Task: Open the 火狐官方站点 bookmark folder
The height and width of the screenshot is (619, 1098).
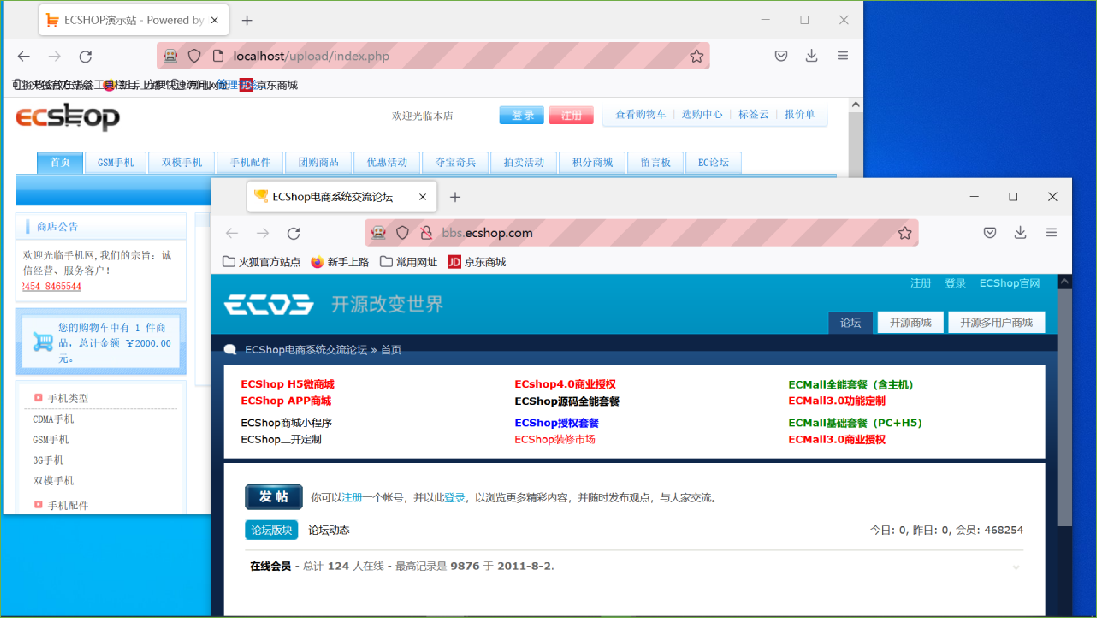Action: pos(261,262)
